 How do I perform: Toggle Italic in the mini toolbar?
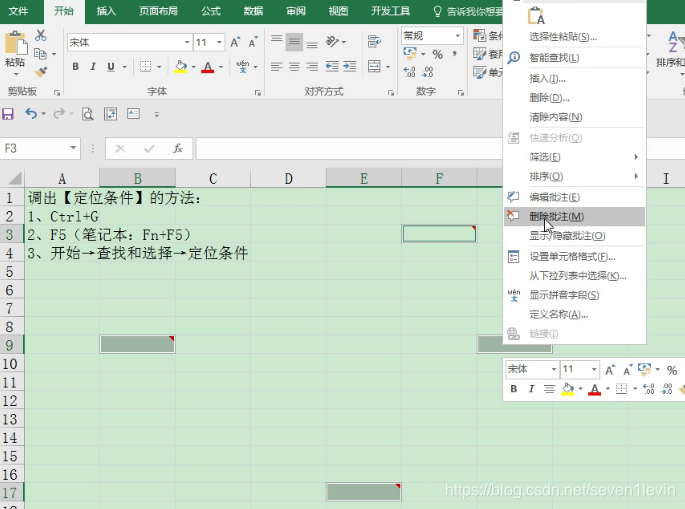point(531,388)
